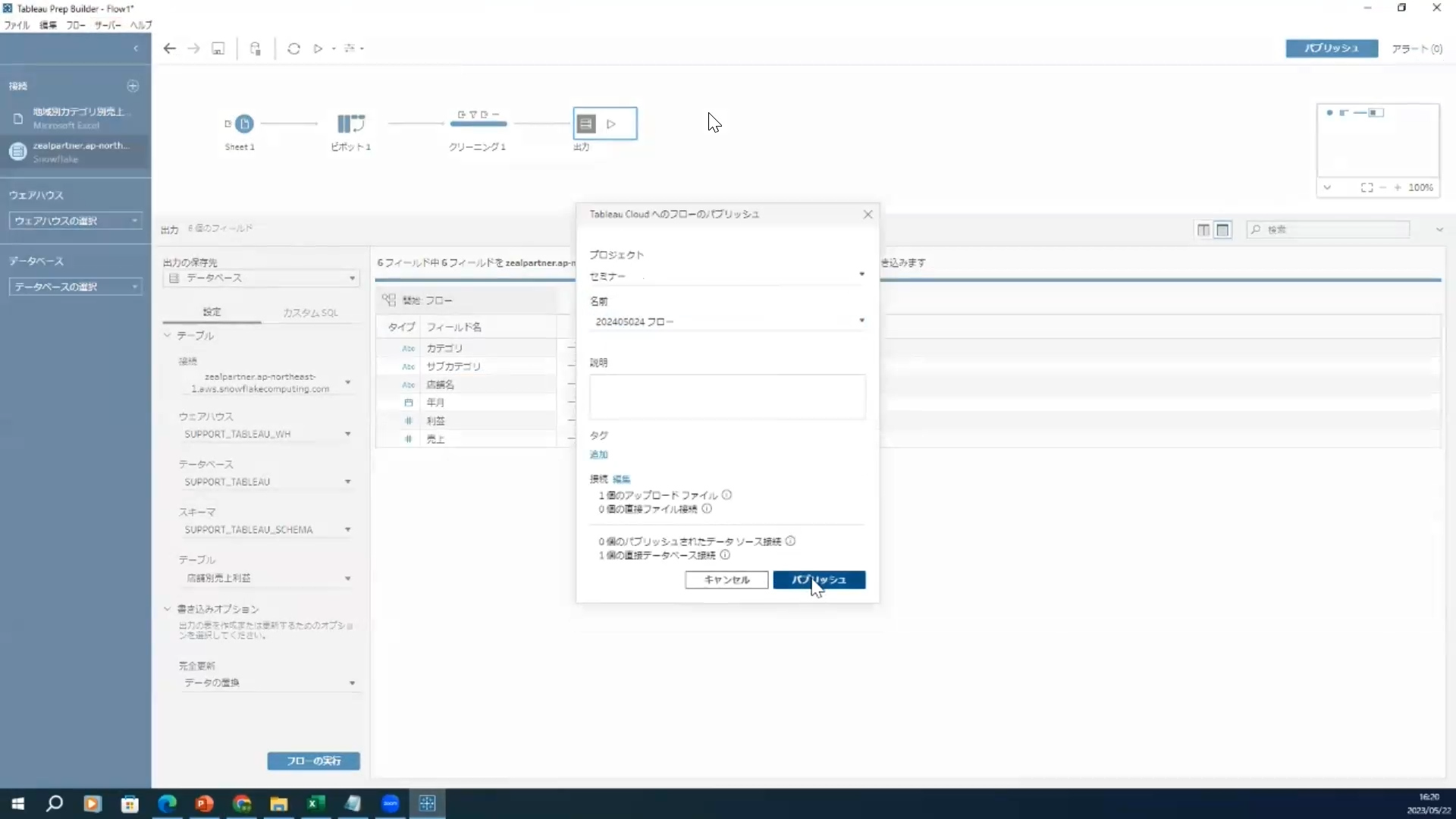The height and width of the screenshot is (819, 1456).
Task: Open PowerPoint from the taskbar
Action: tap(204, 804)
